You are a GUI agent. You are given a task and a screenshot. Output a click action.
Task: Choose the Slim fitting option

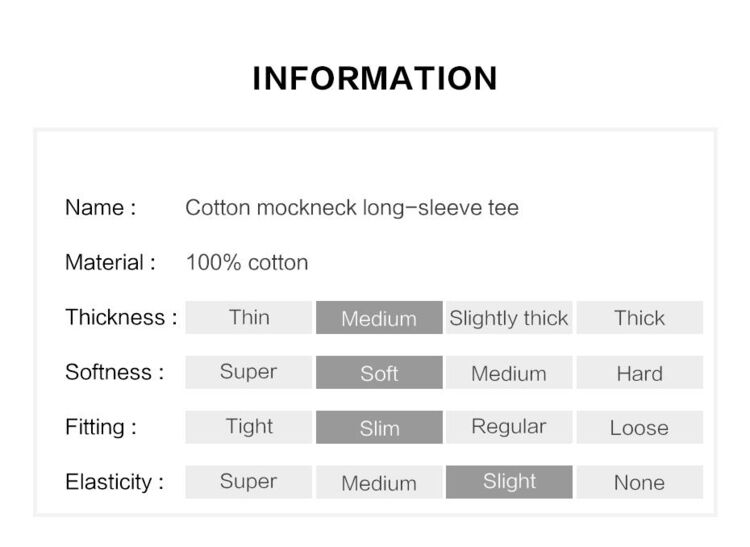[x=379, y=427]
